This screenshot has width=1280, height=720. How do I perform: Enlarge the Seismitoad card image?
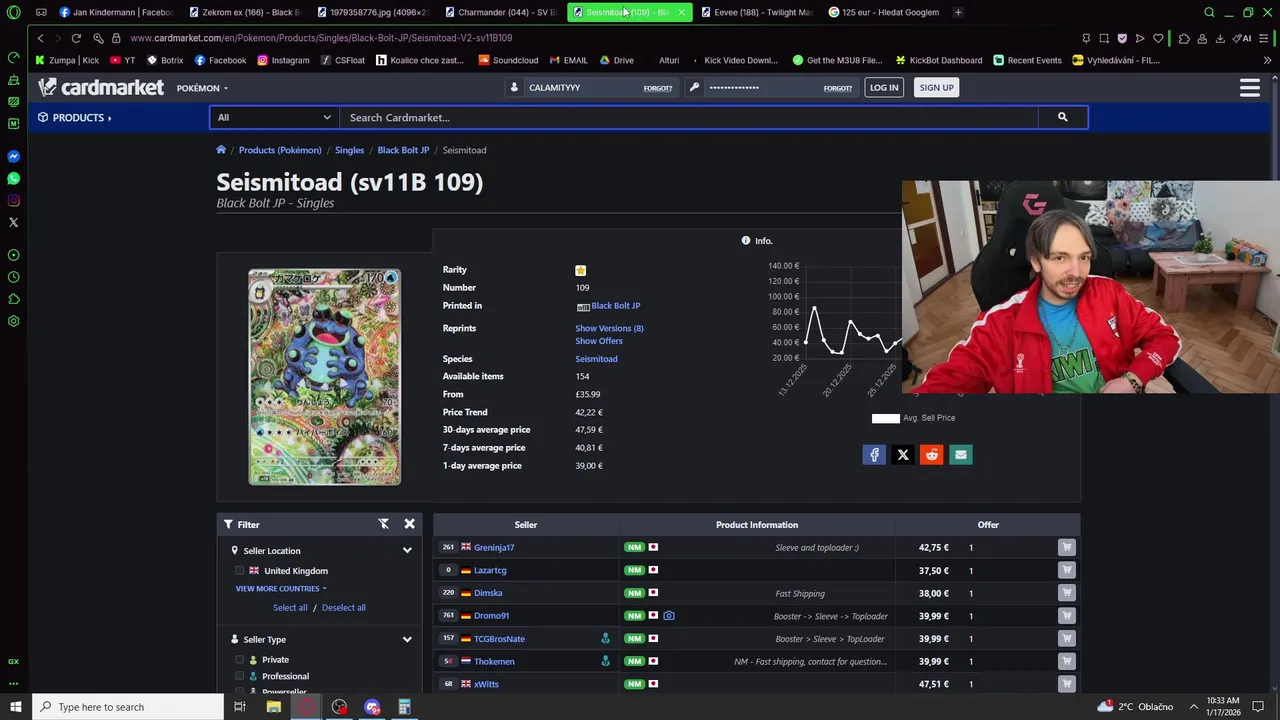pyautogui.click(x=324, y=377)
